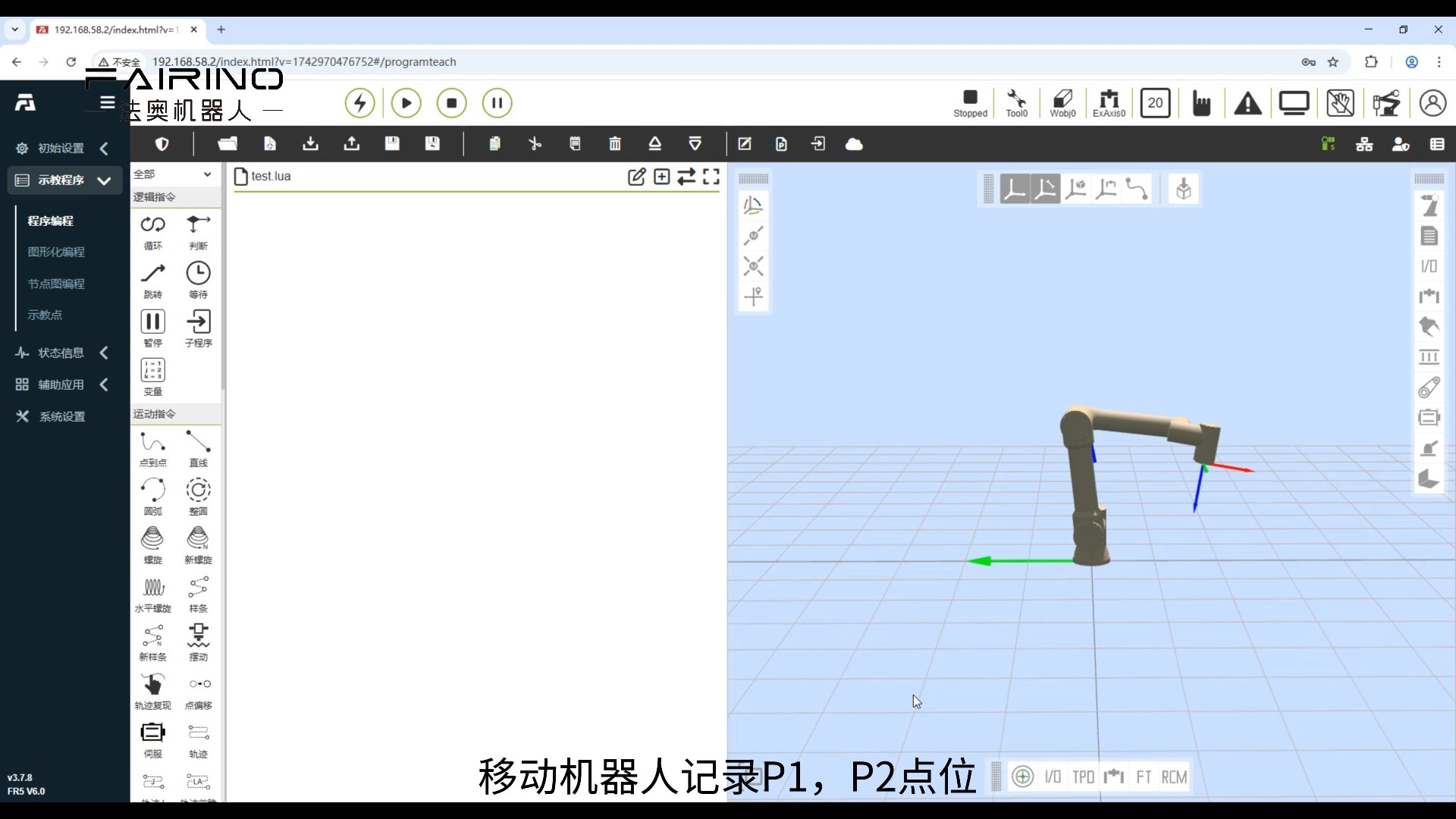Open the 图形化编程 menu item
Screen dimensions: 1456x819
pyautogui.click(x=56, y=252)
